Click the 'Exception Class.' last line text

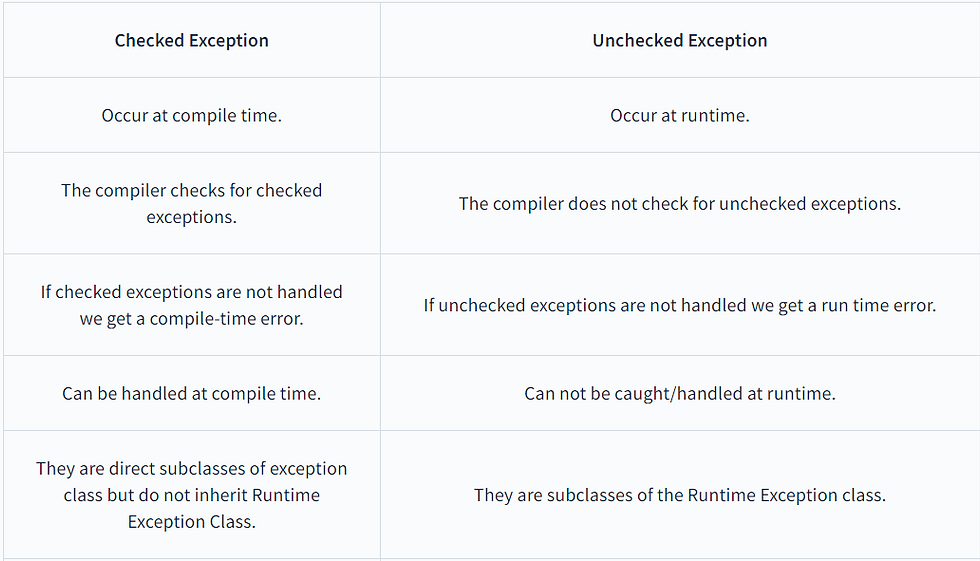(191, 522)
